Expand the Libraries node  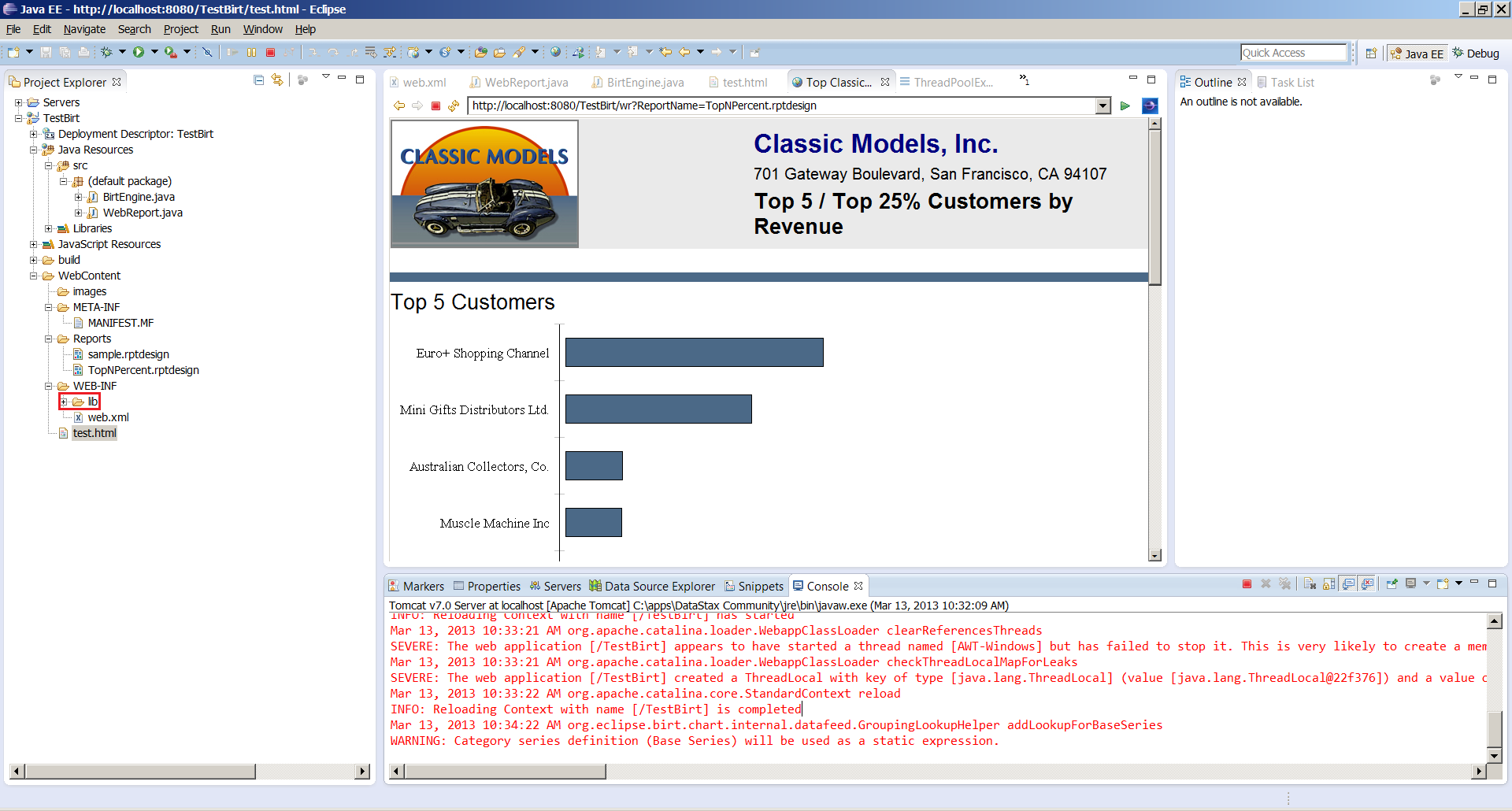[48, 228]
